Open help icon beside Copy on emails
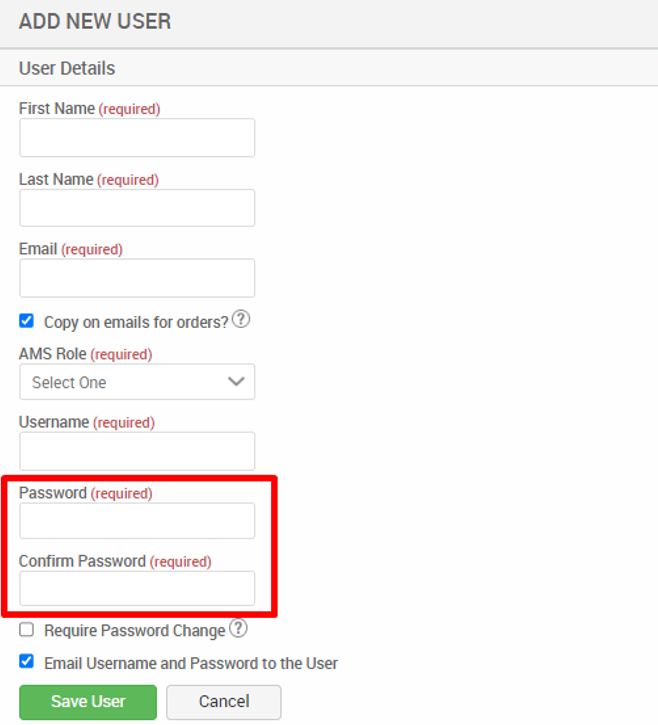Viewport: 658px width, 725px height. click(x=240, y=319)
